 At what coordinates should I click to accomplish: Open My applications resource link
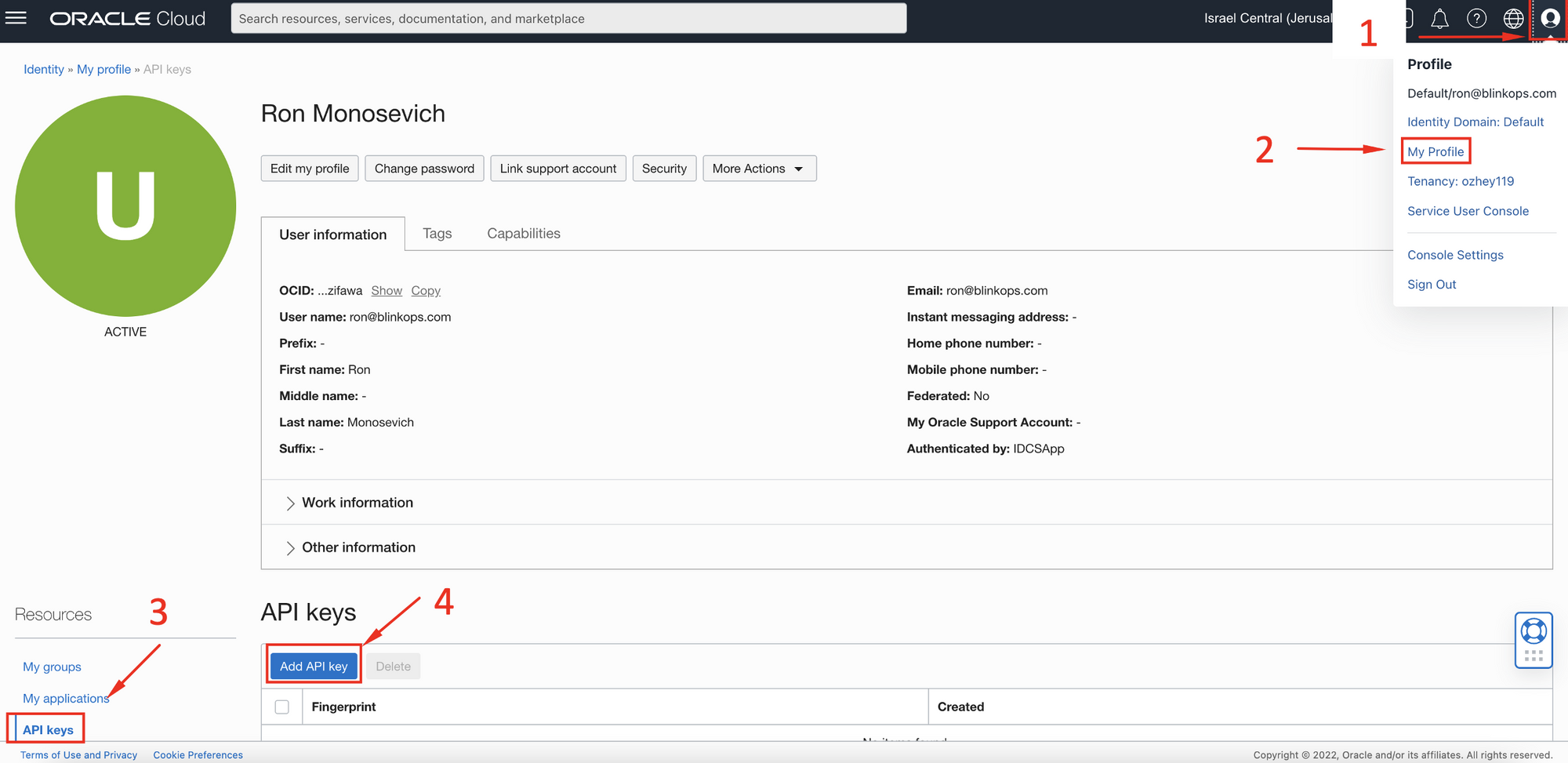[66, 698]
